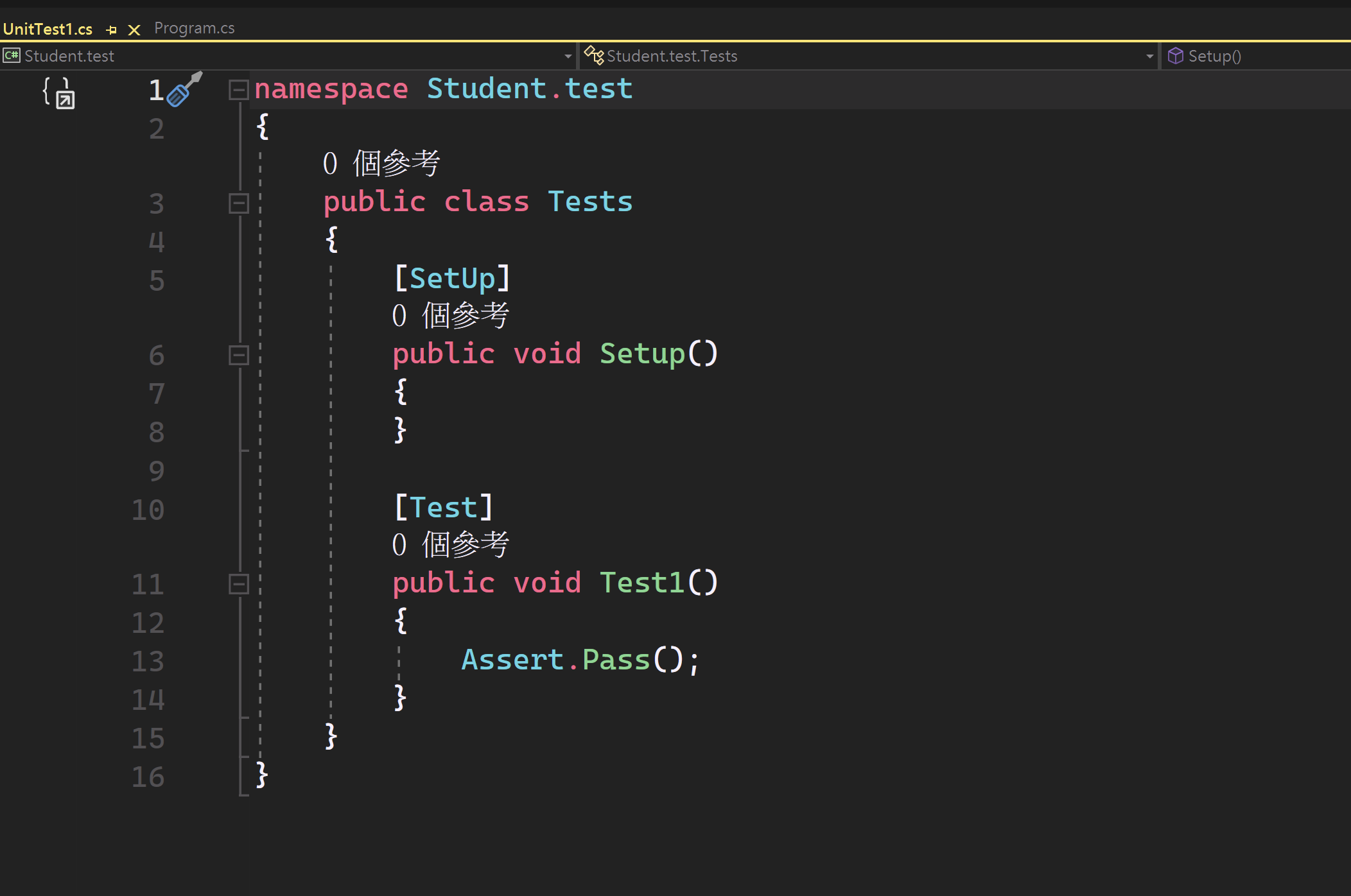Open references CodeLens above Setup method
This screenshot has height=896, width=1351.
coord(451,315)
